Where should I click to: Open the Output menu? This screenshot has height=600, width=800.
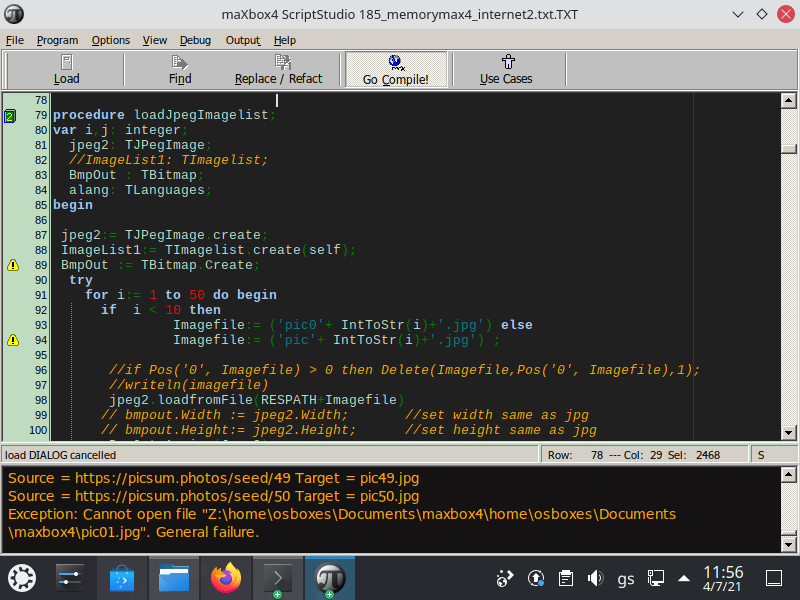pos(243,40)
